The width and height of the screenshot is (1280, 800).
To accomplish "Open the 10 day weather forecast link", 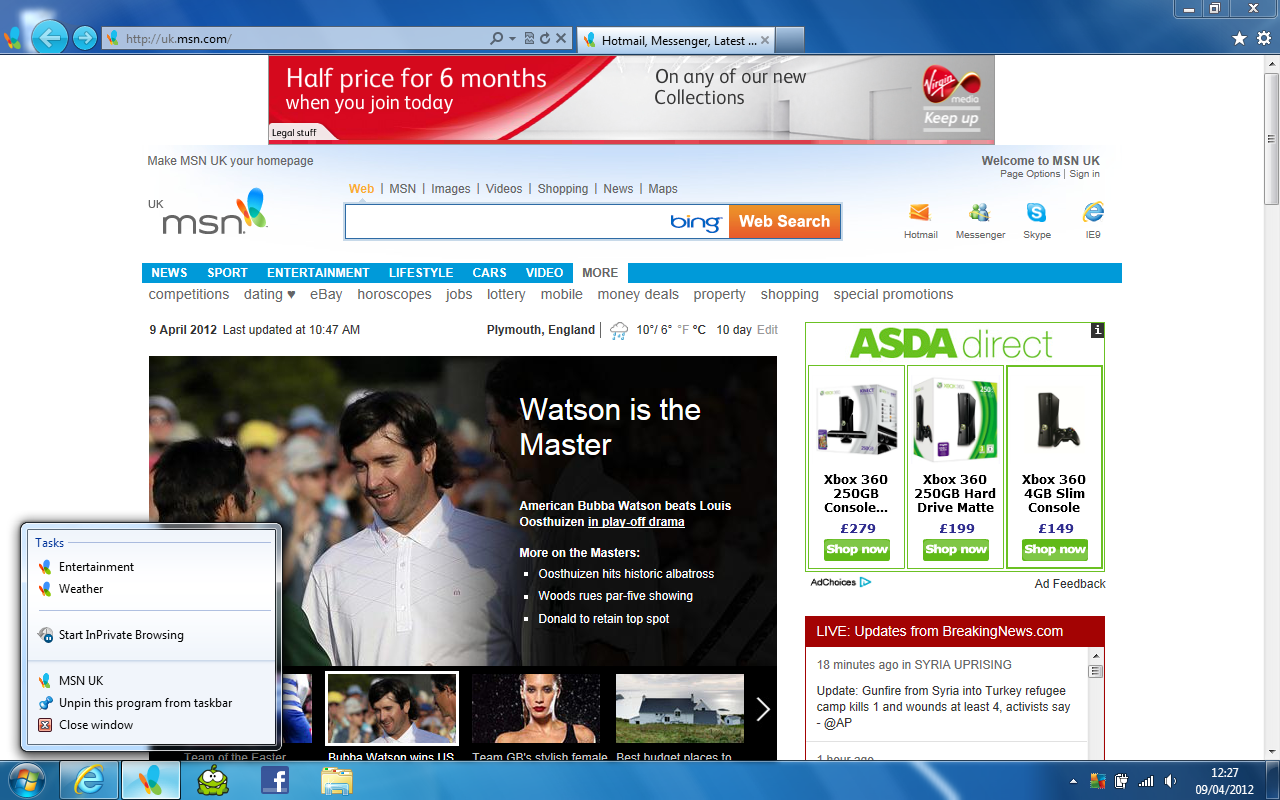I will tap(734, 330).
